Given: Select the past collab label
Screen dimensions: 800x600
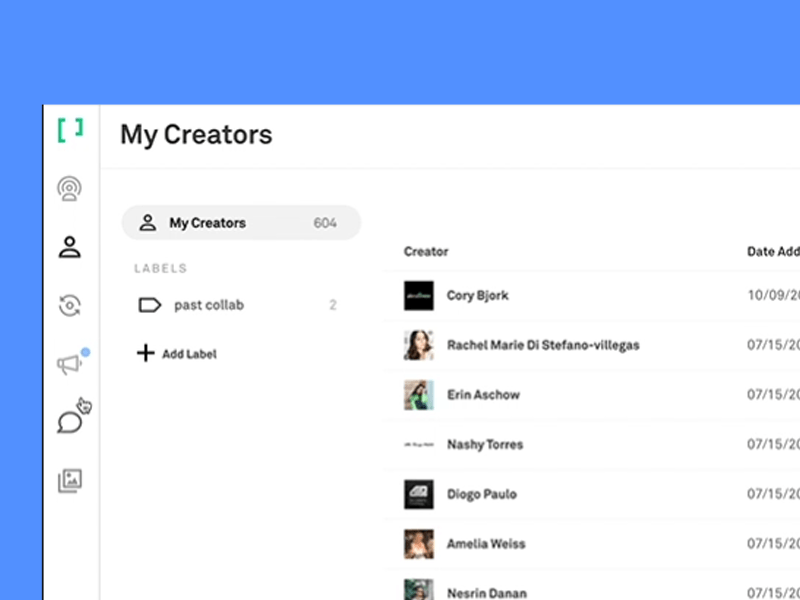Looking at the screenshot, I should tap(208, 305).
